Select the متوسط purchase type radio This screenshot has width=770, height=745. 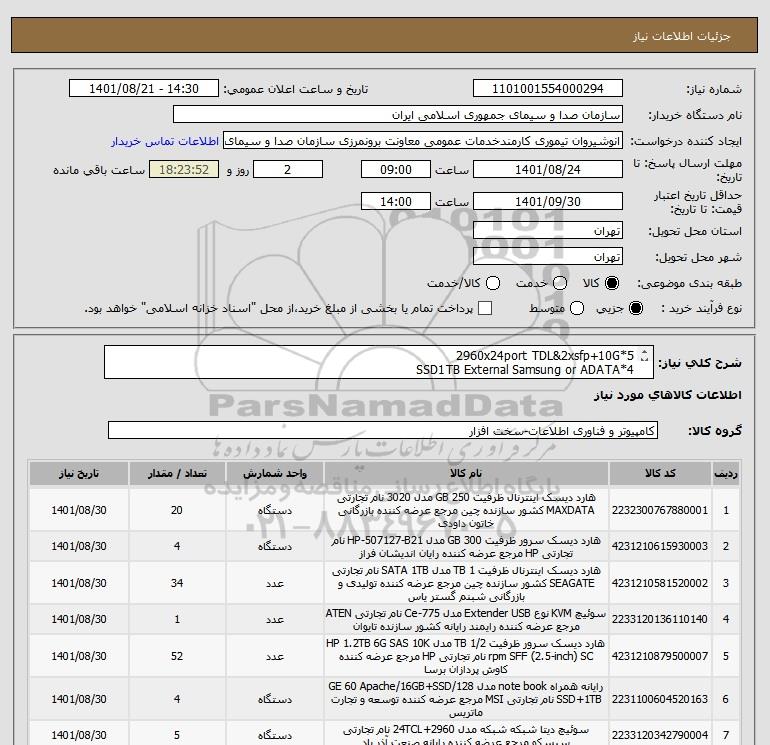[x=577, y=308]
